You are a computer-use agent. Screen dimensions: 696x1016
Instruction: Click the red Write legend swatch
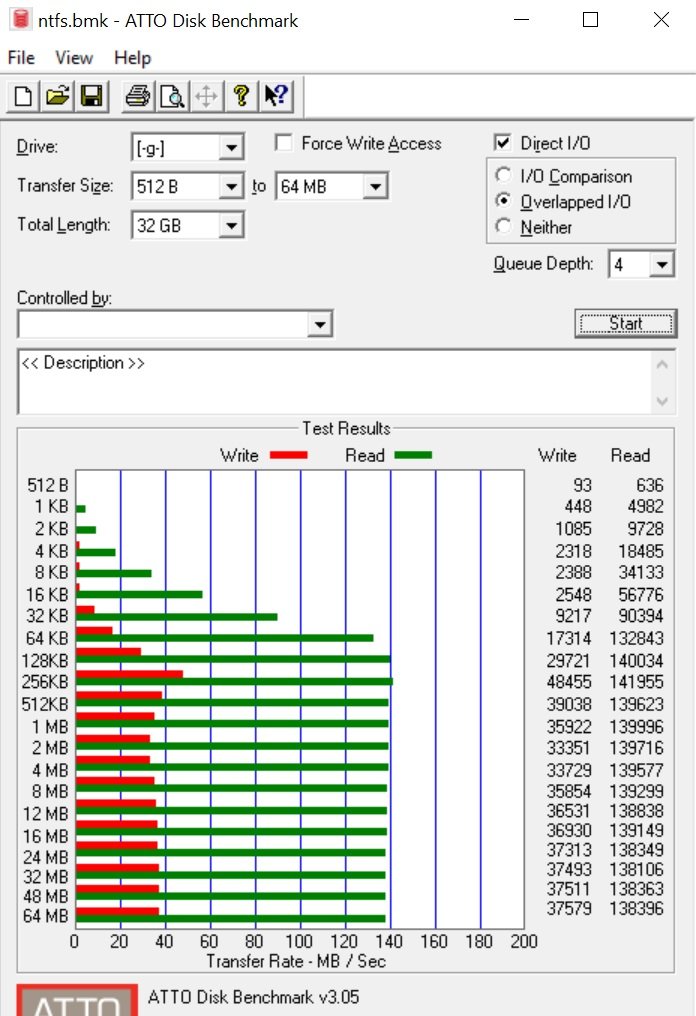tap(288, 455)
